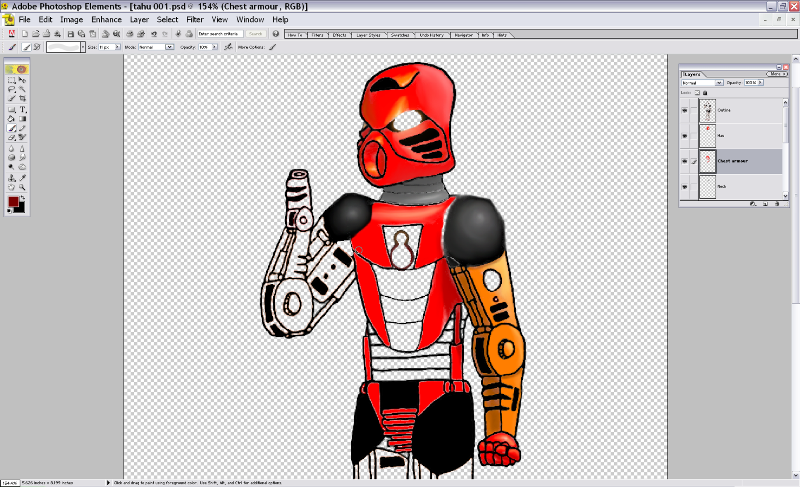
Task: Delete layer using trash icon
Action: point(777,204)
